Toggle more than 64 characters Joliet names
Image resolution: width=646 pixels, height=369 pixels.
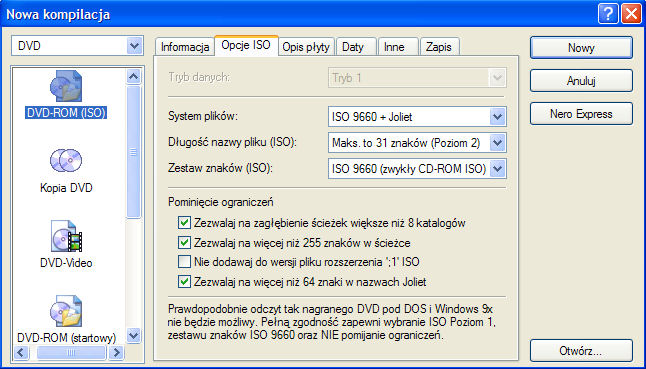click(184, 282)
